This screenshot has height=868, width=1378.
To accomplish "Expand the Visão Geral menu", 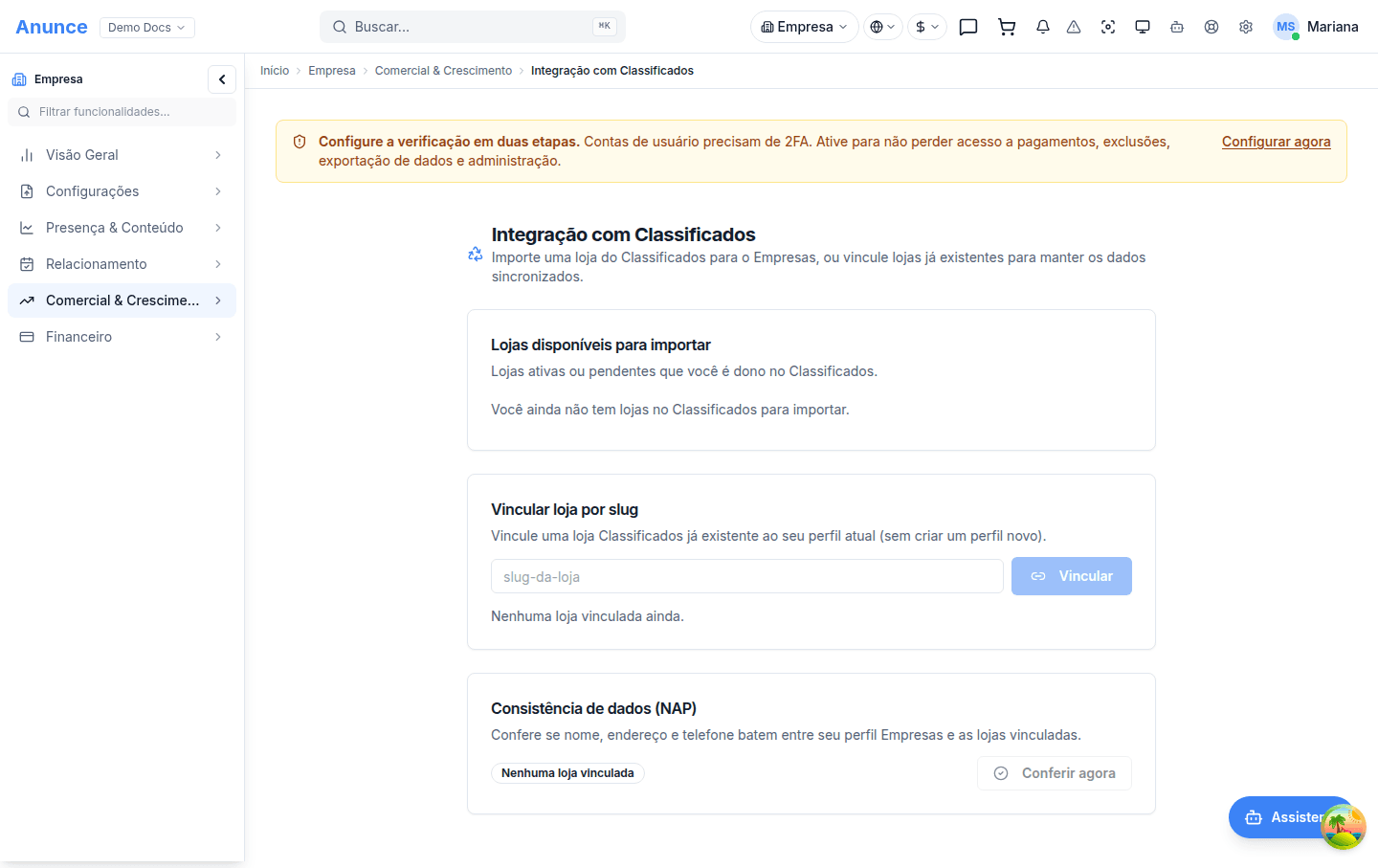I will click(x=122, y=155).
